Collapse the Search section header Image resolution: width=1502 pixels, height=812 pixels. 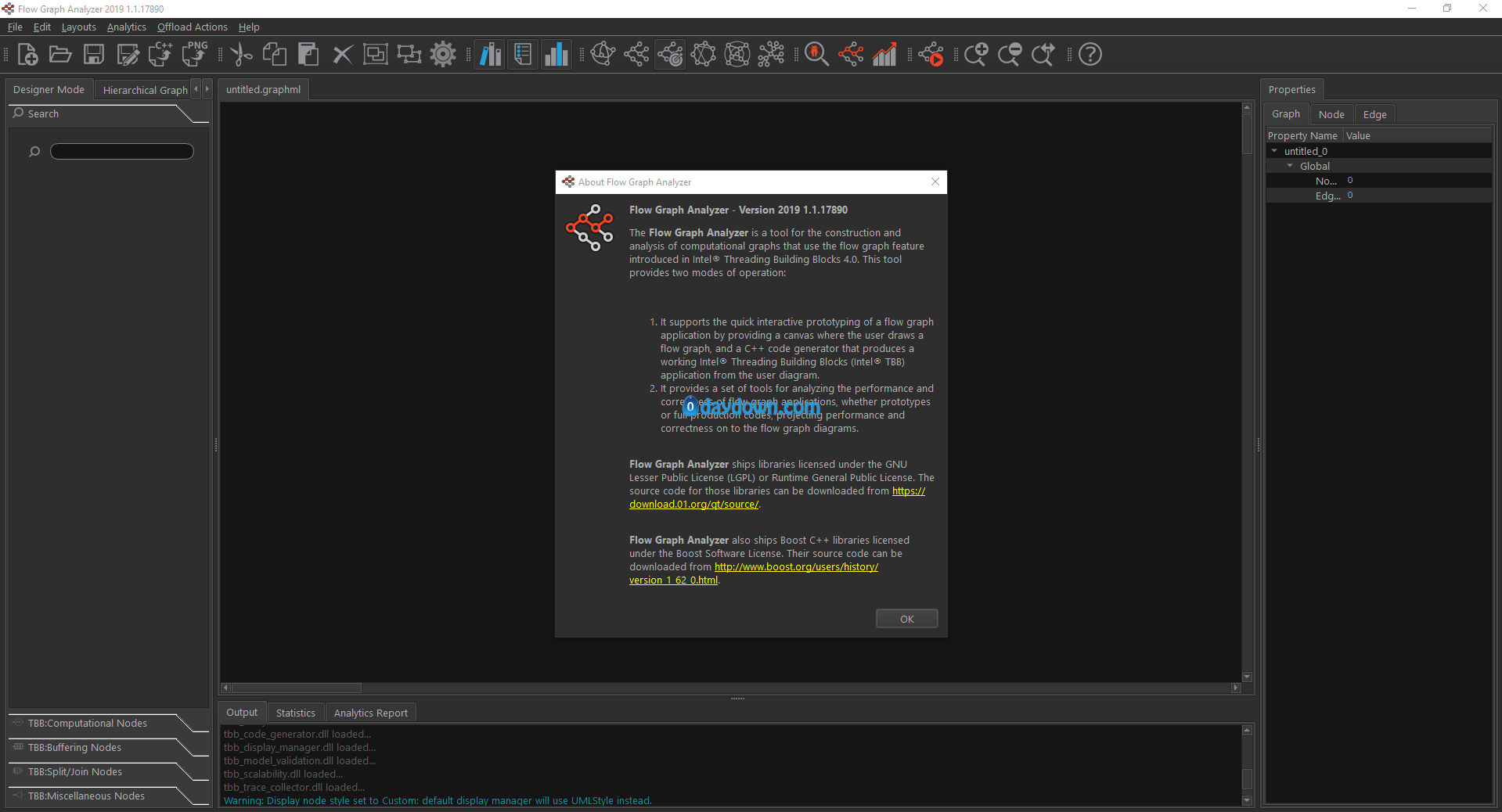[x=108, y=114]
